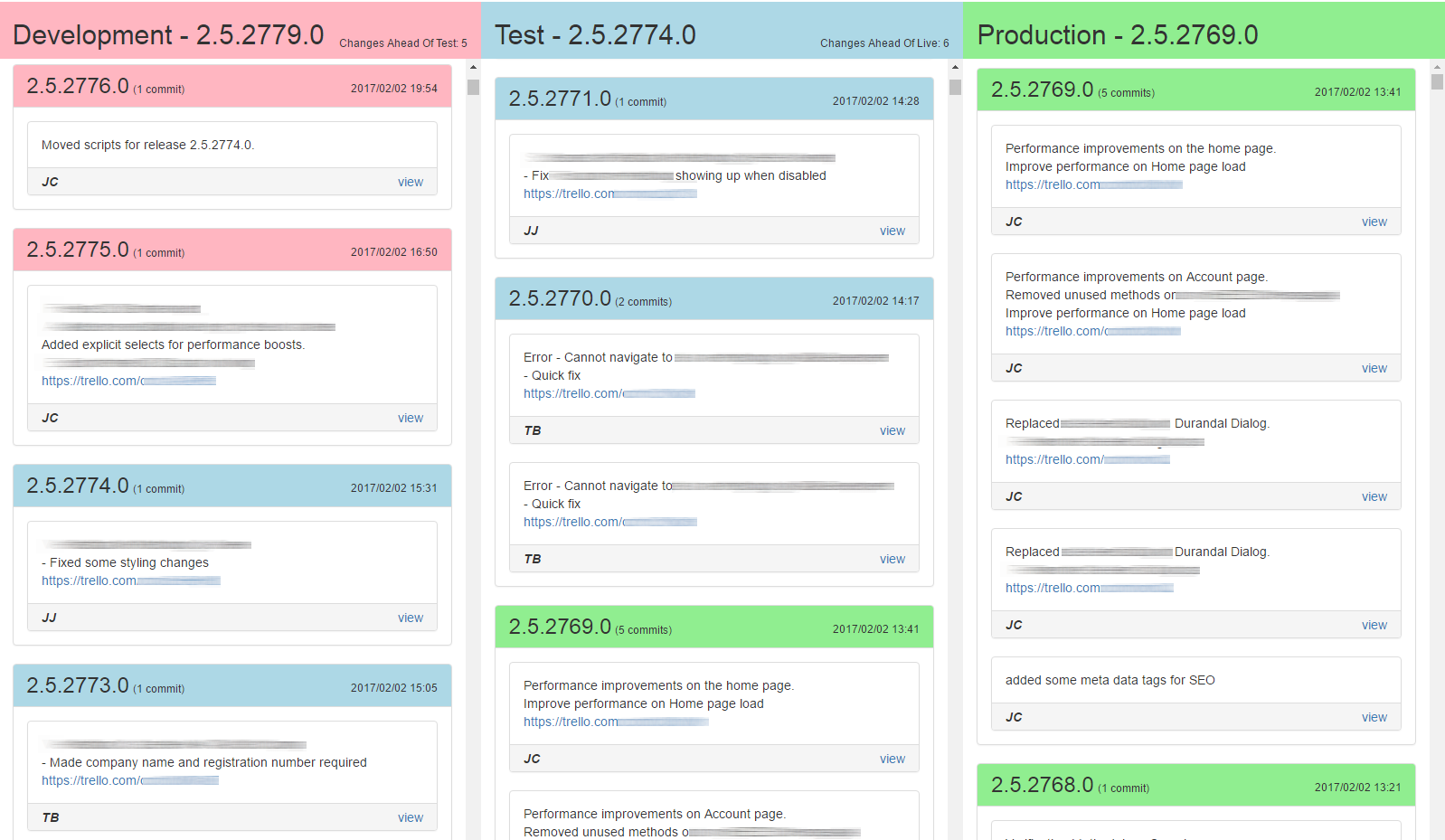This screenshot has height=840, width=1445.
Task: Open view link in 2.5.2771.0 card
Action: (x=892, y=231)
